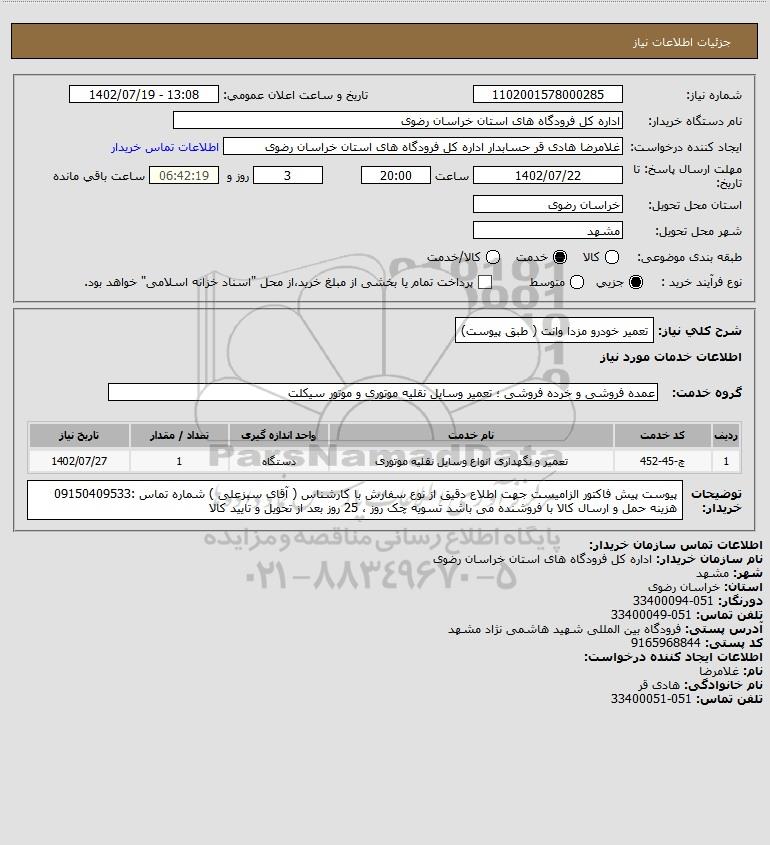Click the buyer notes text box

pos(355,501)
